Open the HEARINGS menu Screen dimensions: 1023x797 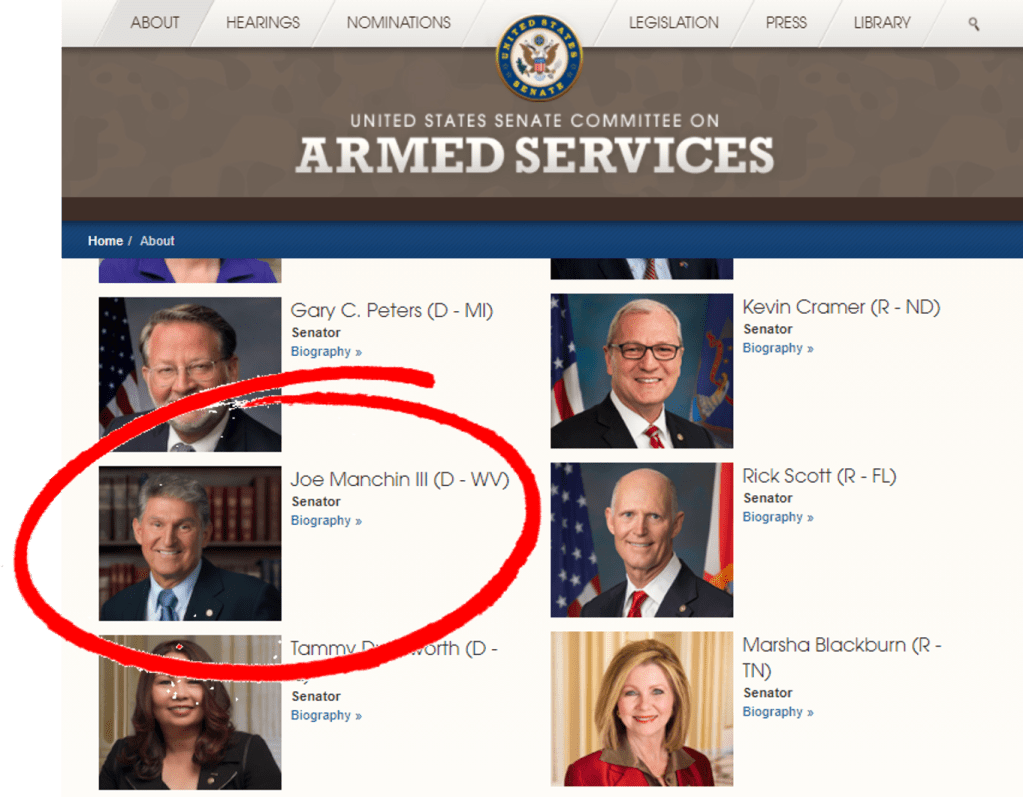(x=263, y=23)
